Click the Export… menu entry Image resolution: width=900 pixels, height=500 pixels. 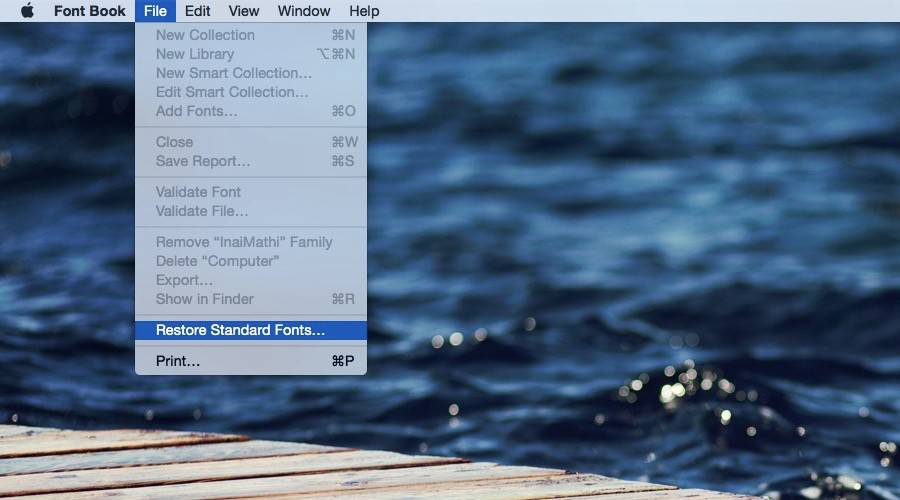(251, 280)
